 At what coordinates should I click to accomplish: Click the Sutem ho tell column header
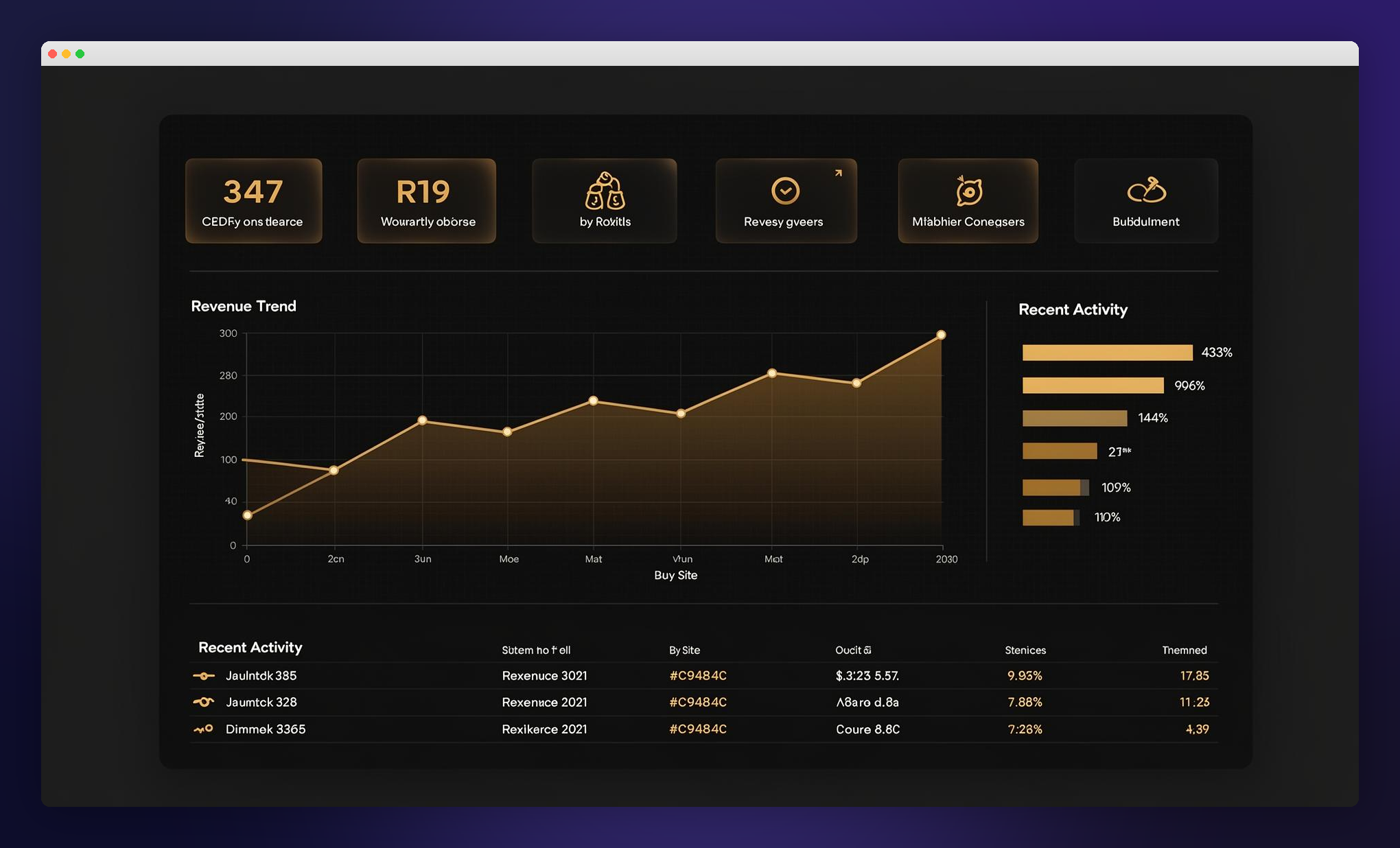pos(536,650)
